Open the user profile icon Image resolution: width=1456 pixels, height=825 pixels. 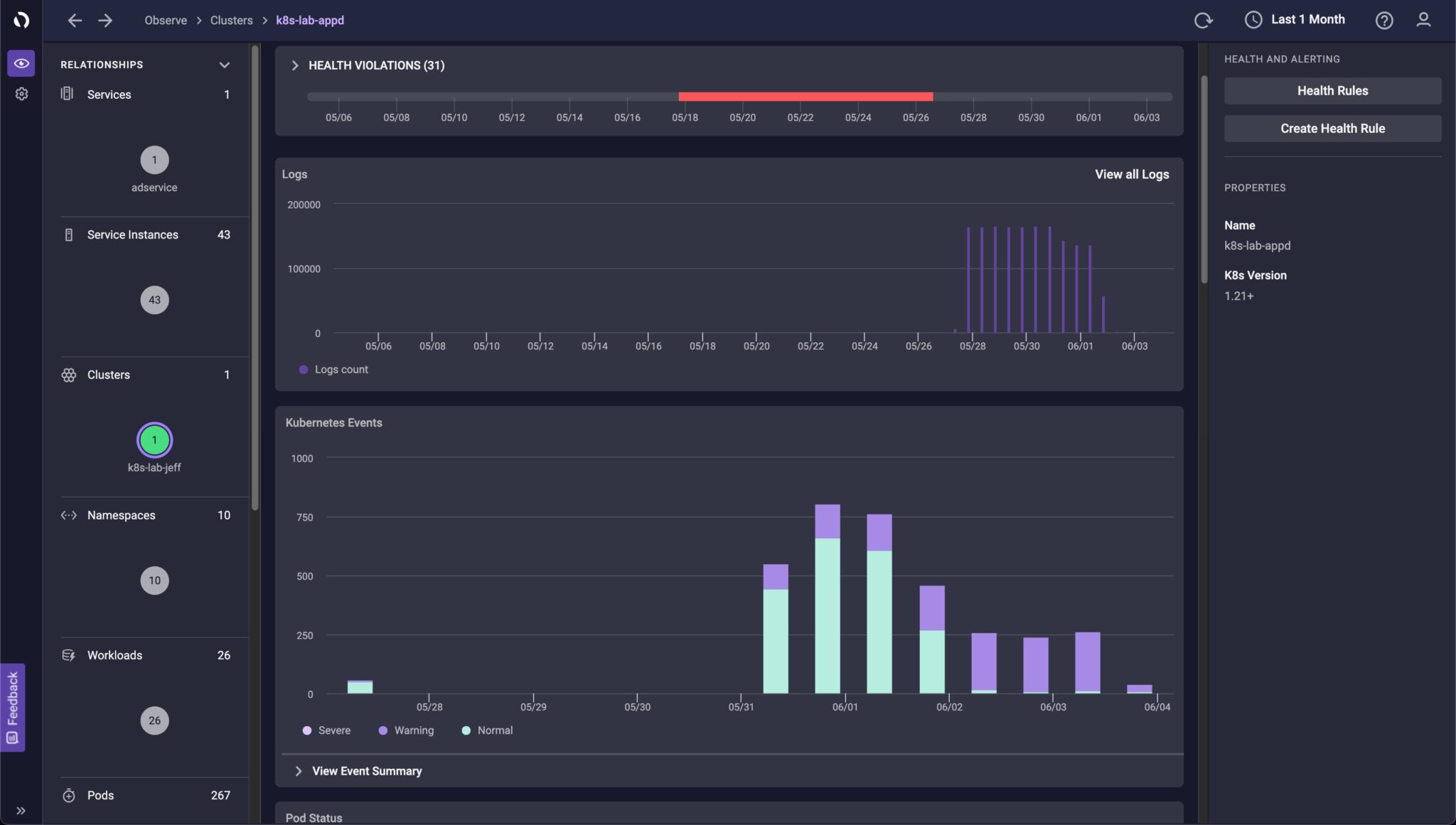[x=1423, y=20]
